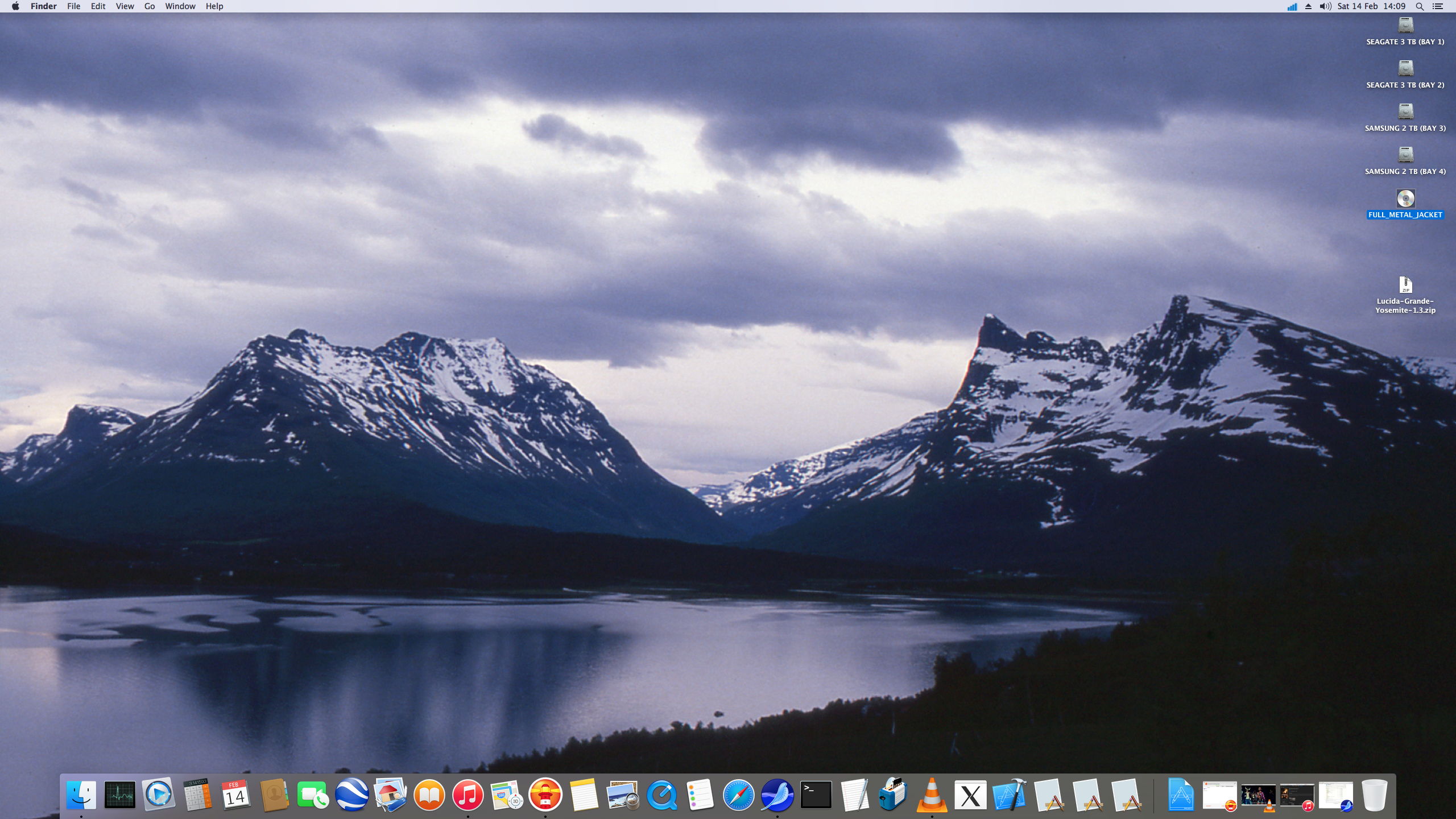Open Terminal from the Dock
This screenshot has width=1456, height=819.
(816, 795)
